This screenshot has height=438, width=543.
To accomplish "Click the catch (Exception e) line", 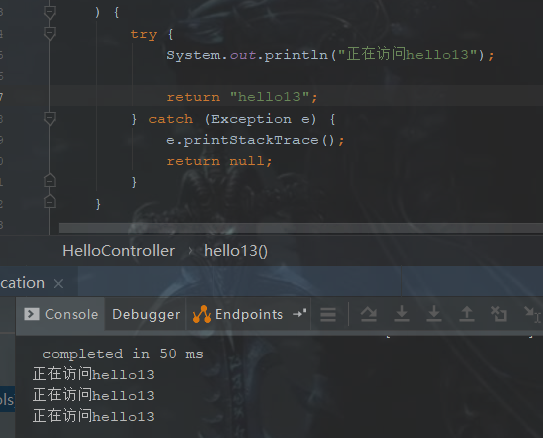I will point(233,119).
